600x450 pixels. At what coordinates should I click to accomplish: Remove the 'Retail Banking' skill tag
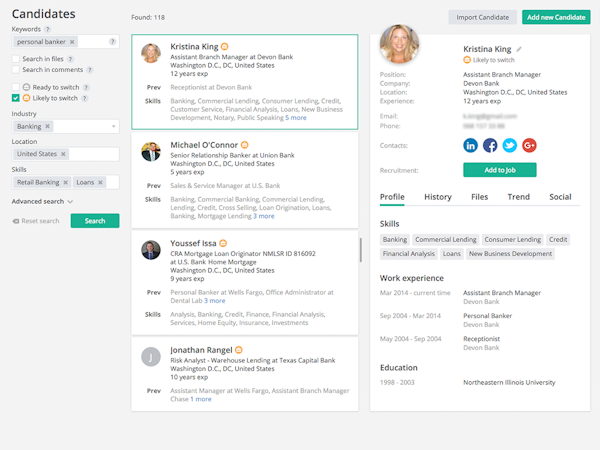[x=65, y=182]
